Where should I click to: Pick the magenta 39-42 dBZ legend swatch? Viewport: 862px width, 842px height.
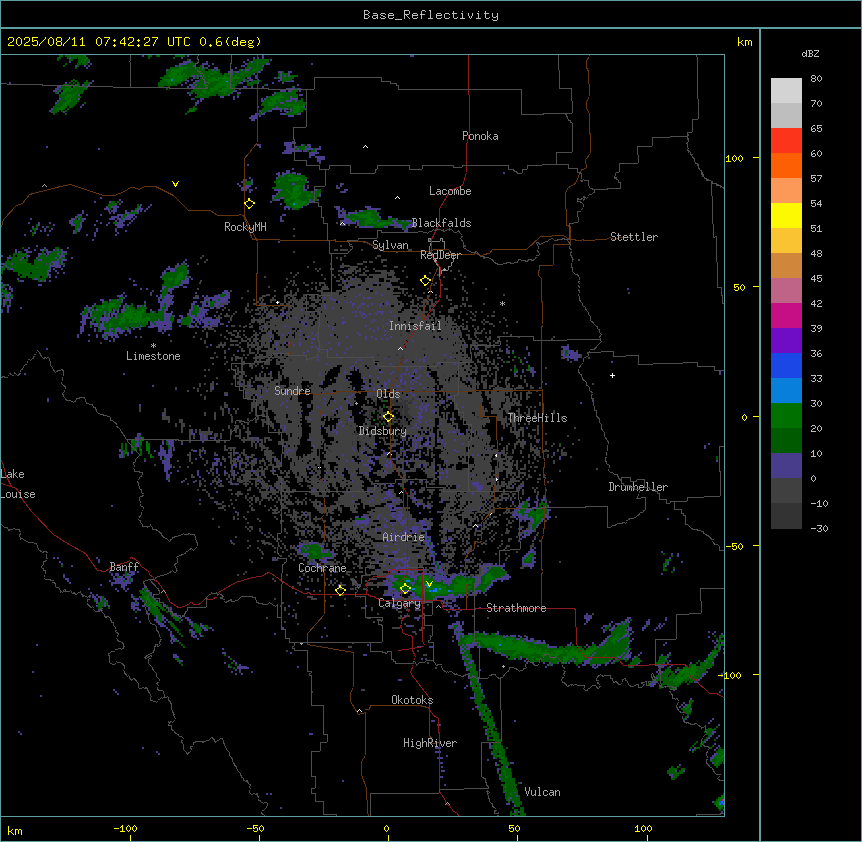786,315
